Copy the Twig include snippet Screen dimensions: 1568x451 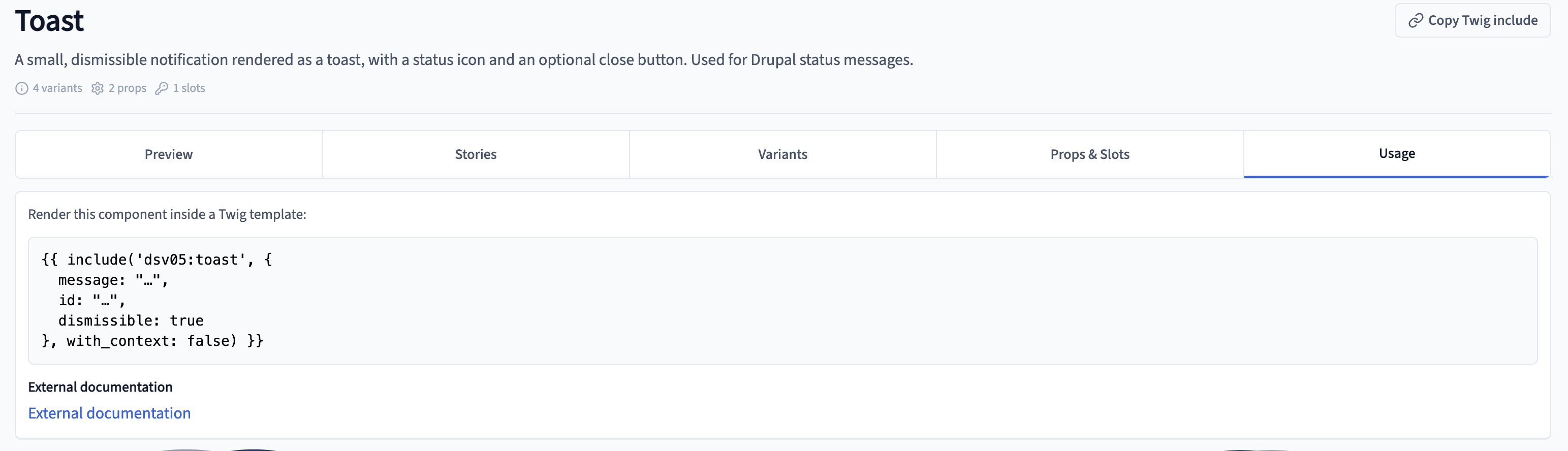pos(1472,21)
